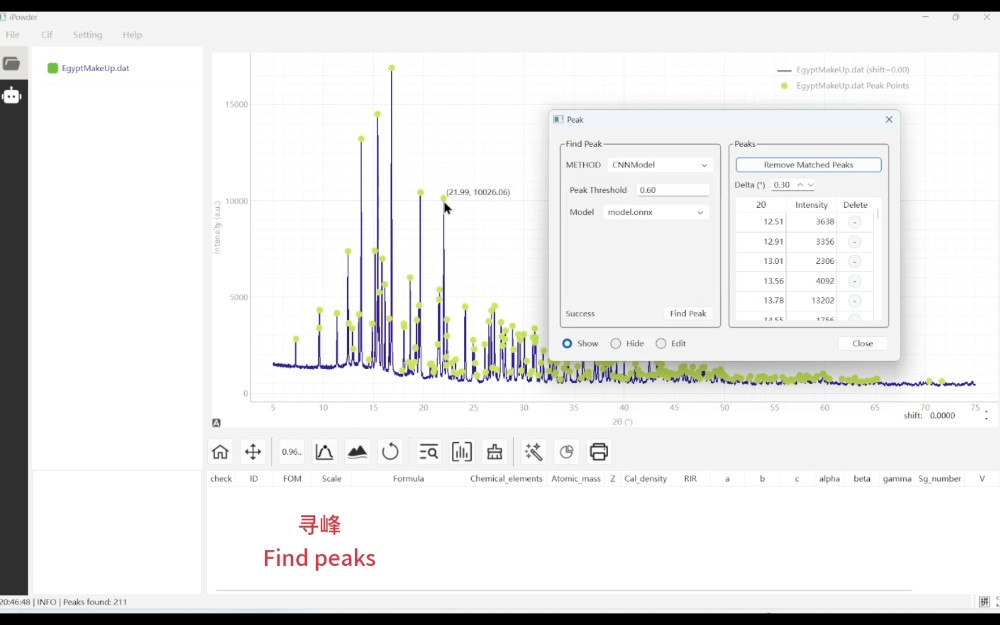This screenshot has width=1000, height=625.
Task: Click the circular refresh arrow icon
Action: (x=390, y=452)
